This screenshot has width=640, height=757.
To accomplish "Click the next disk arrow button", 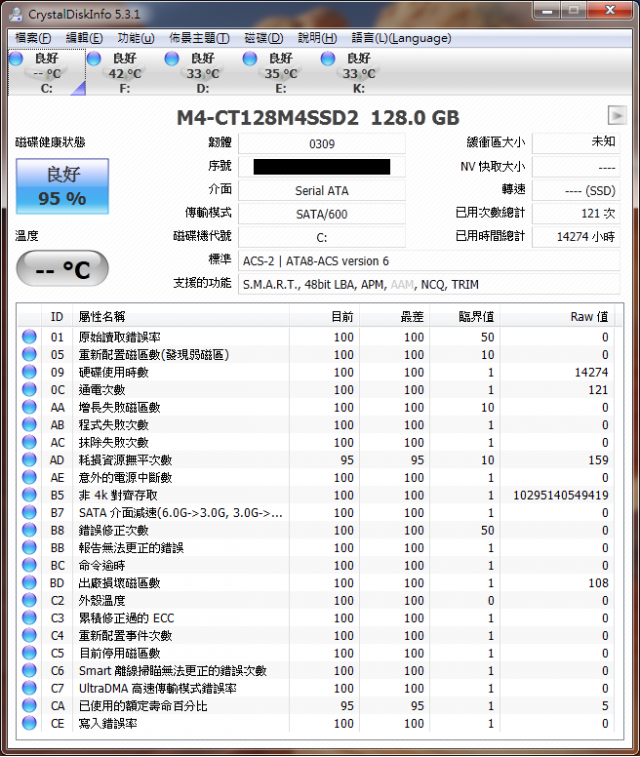I will [x=617, y=115].
